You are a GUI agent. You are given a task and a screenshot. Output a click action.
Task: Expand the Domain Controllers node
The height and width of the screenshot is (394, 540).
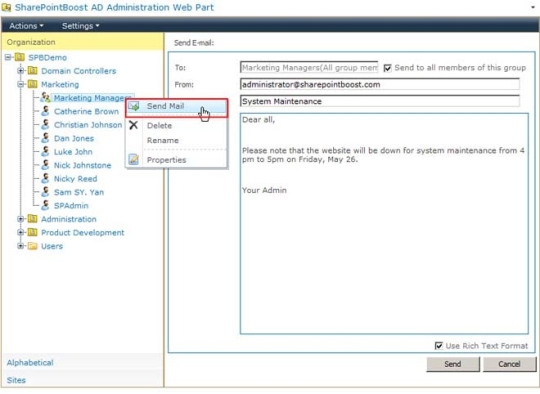[20, 71]
